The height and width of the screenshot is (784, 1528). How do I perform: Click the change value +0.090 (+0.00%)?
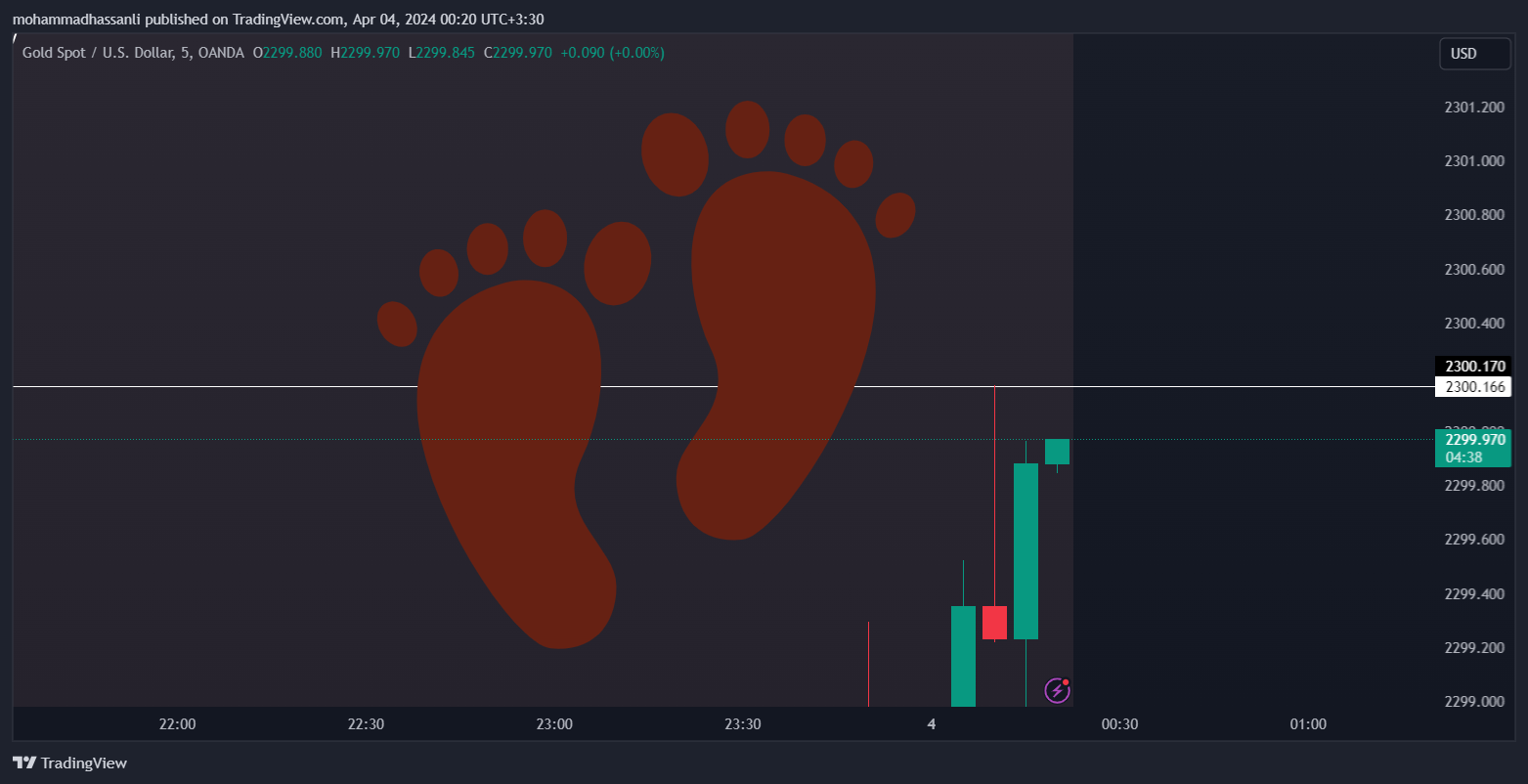pyautogui.click(x=612, y=53)
